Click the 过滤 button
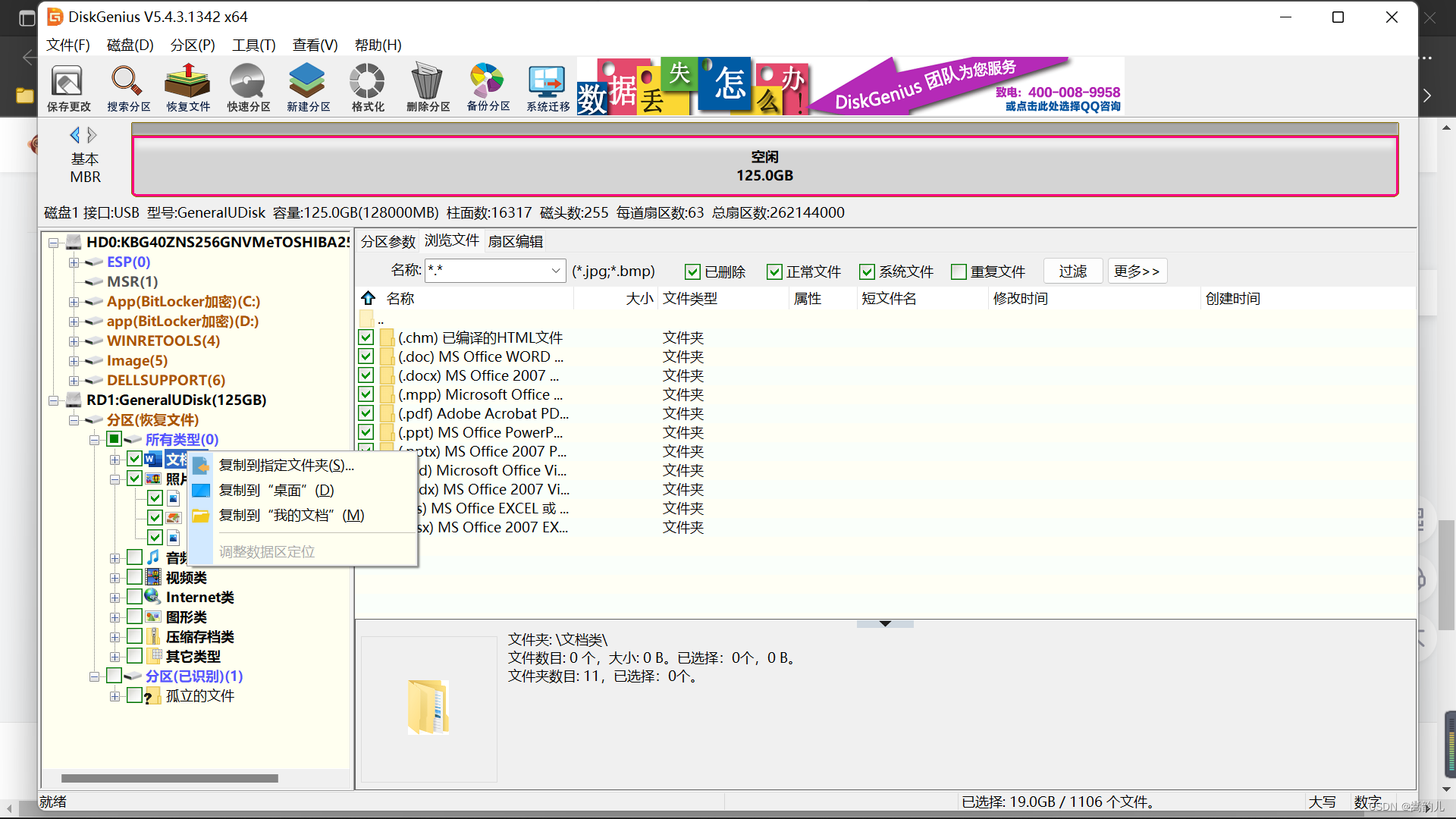This screenshot has height=819, width=1456. (x=1072, y=271)
